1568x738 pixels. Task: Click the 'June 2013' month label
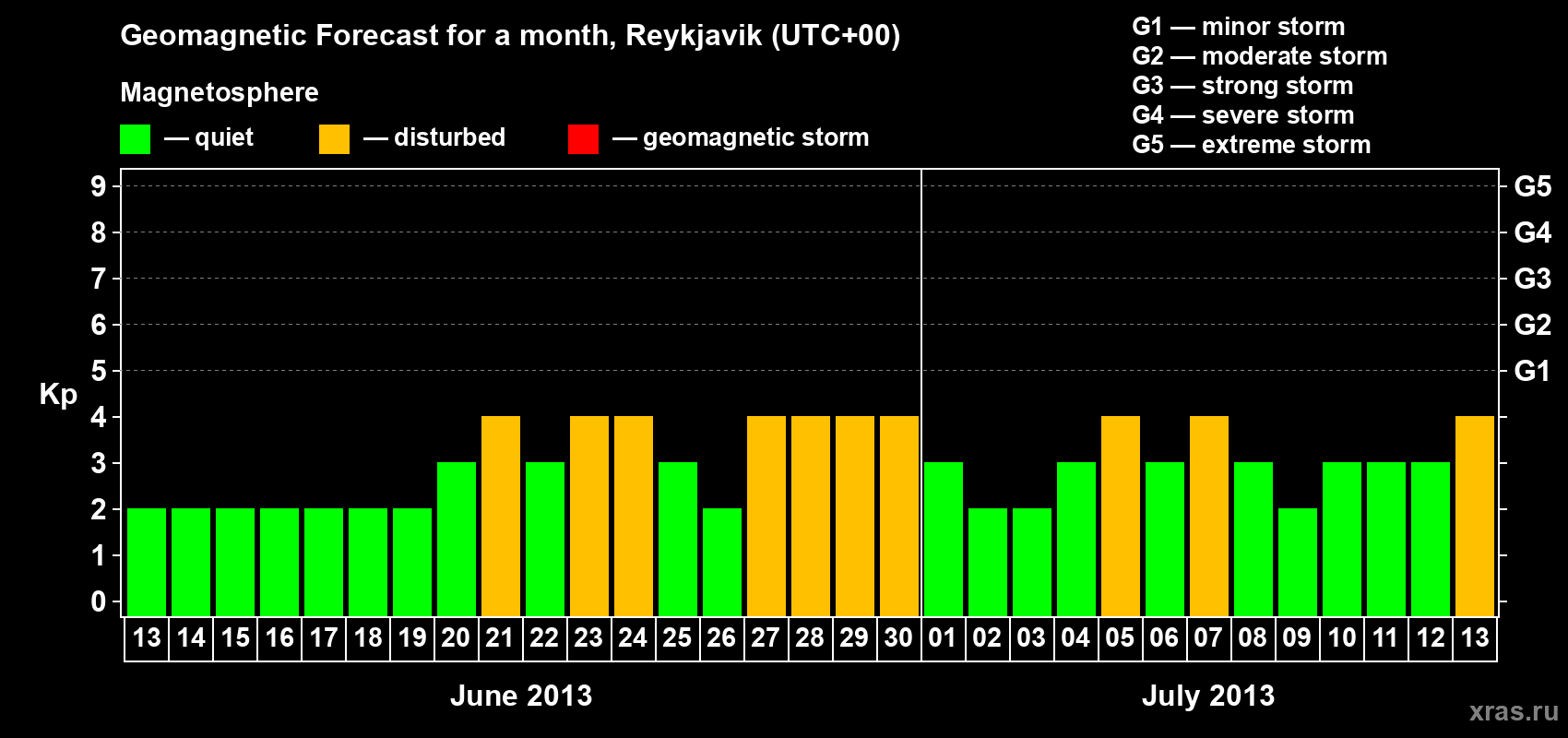click(521, 696)
